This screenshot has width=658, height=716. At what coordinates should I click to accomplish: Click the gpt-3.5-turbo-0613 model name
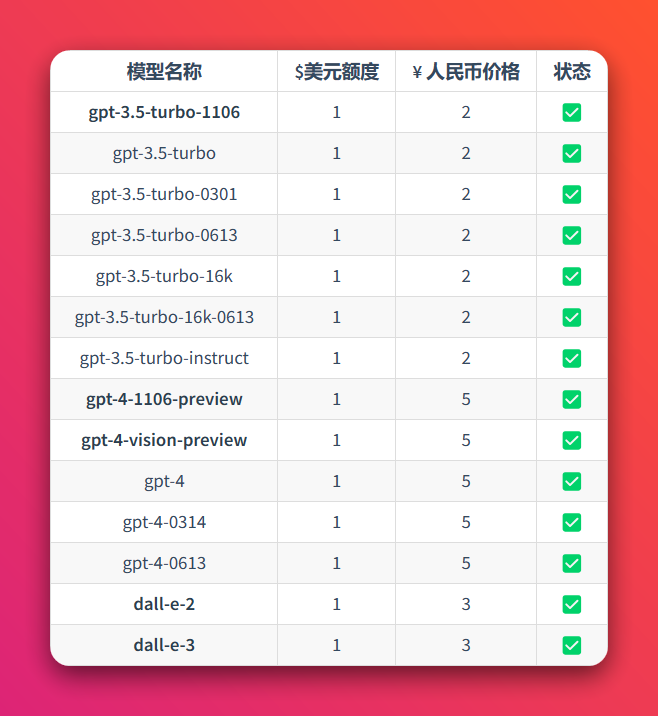click(x=164, y=236)
